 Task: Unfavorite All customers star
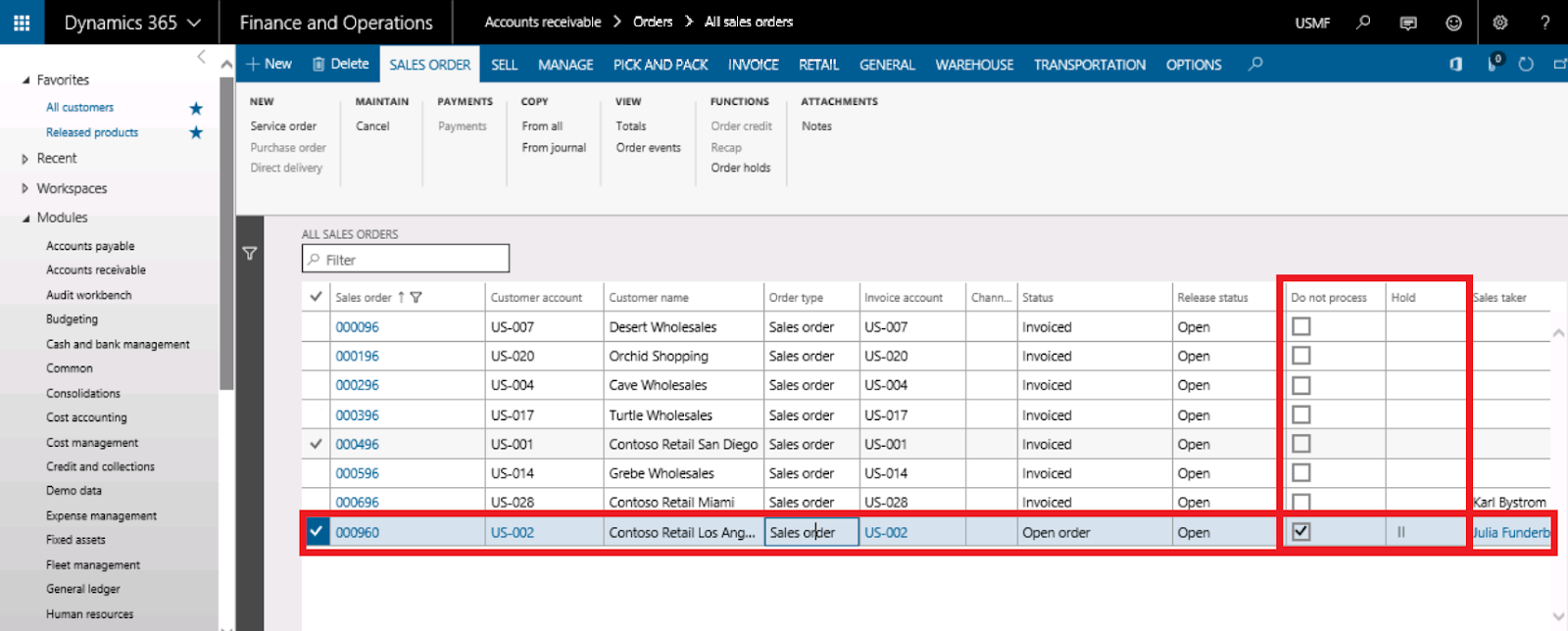click(x=196, y=108)
